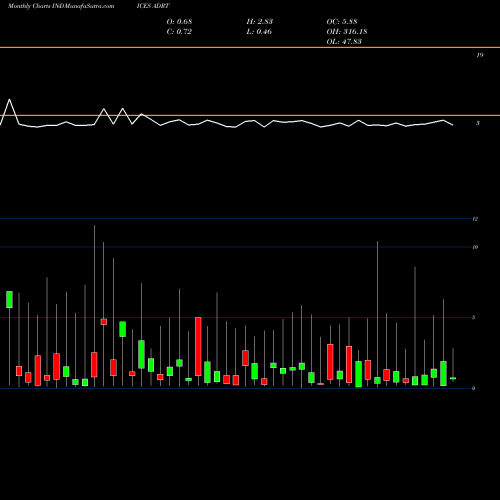
Task: Click the '3' axis label beside white line
Action: coord(478,123)
